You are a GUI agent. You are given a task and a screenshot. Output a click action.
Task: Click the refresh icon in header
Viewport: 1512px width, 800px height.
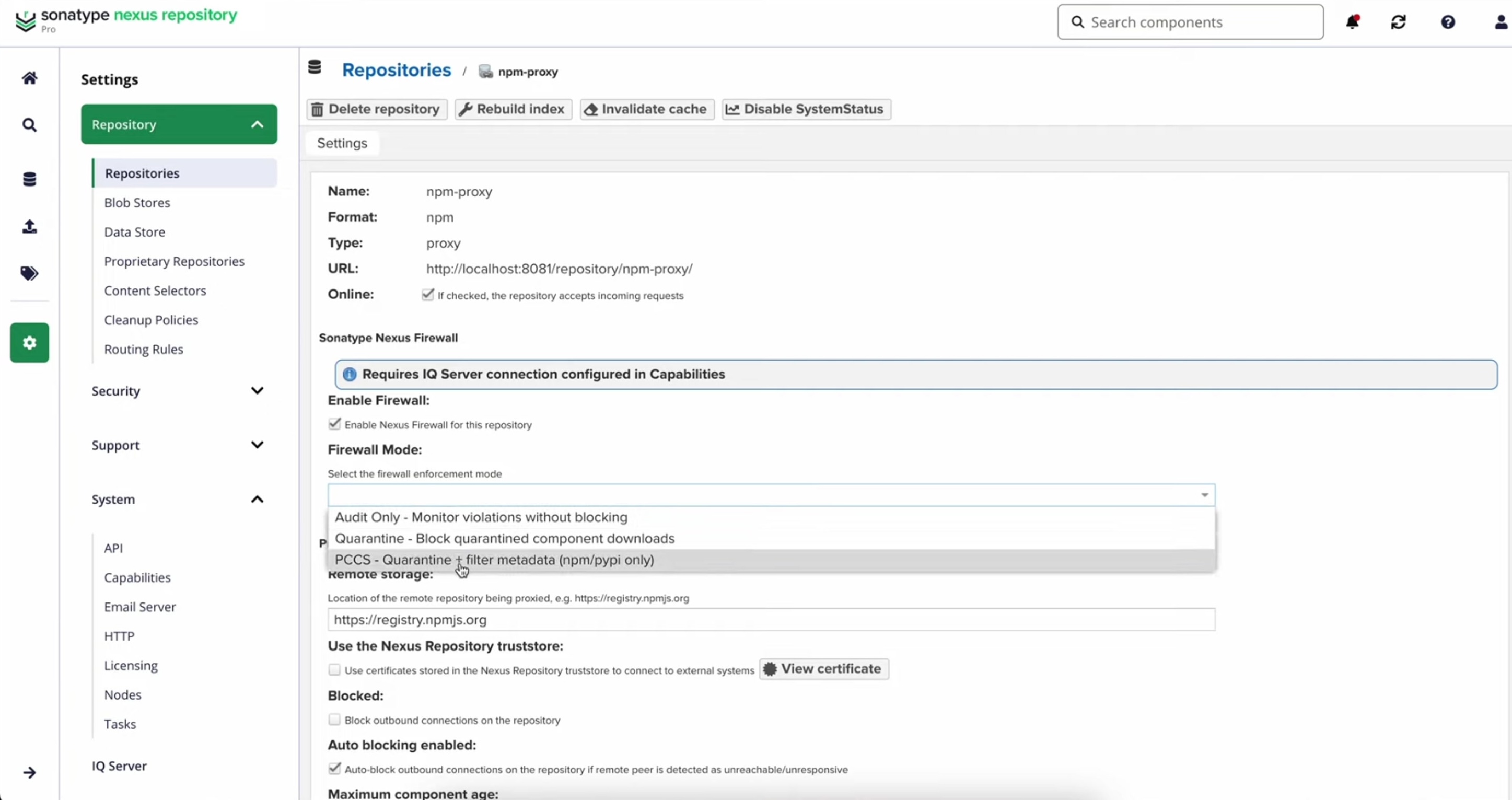pyautogui.click(x=1399, y=22)
